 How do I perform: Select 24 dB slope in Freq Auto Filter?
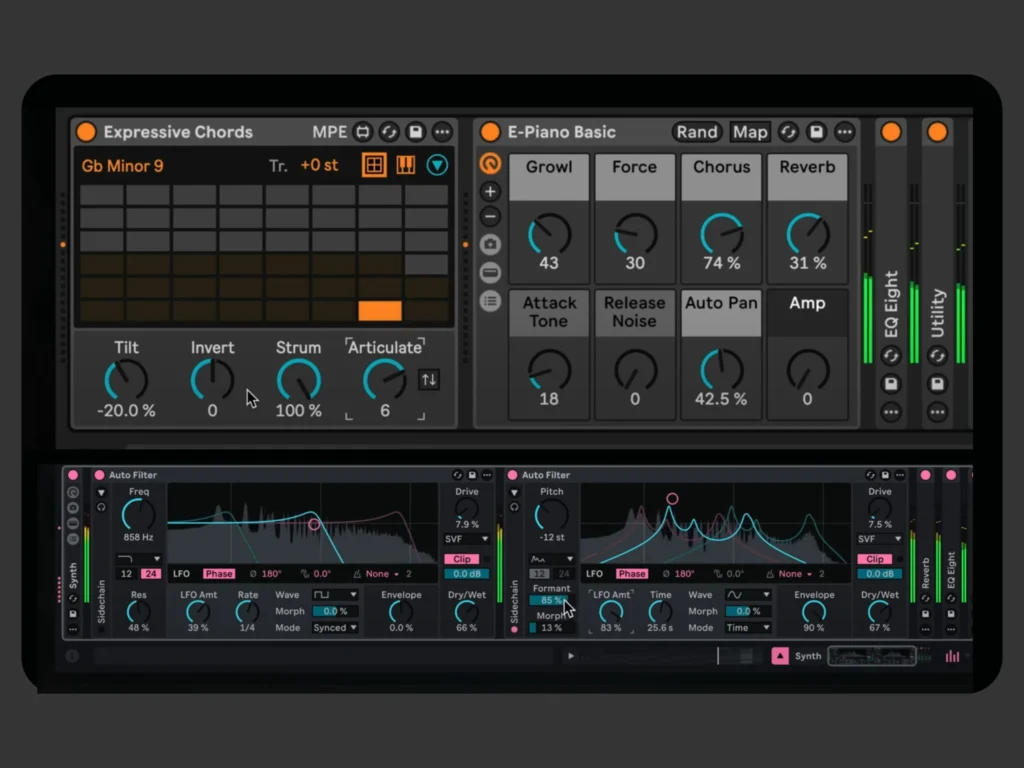coord(150,573)
